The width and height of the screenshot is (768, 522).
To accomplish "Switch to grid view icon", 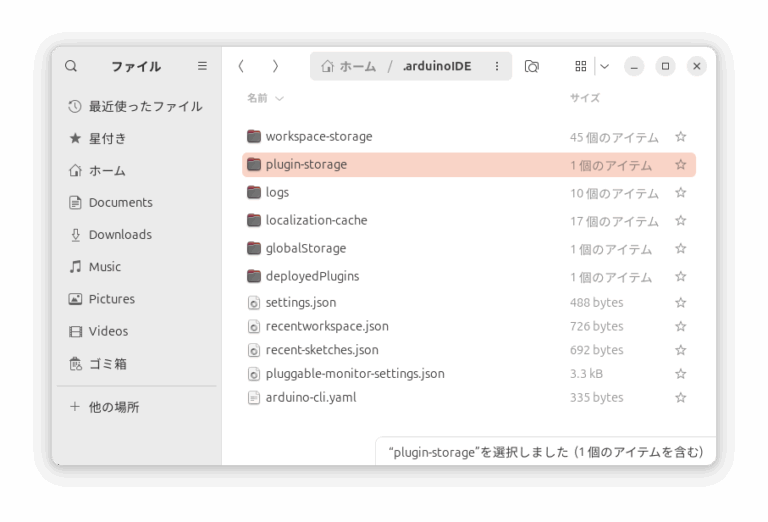I will pyautogui.click(x=581, y=66).
